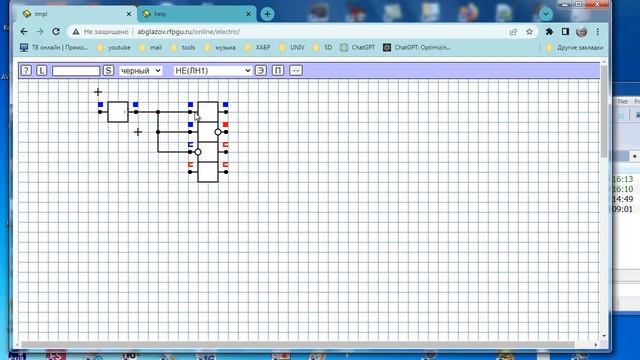Screen dimensions: 640x360
Task: Open the extensions puzzle icon
Action: point(549,31)
